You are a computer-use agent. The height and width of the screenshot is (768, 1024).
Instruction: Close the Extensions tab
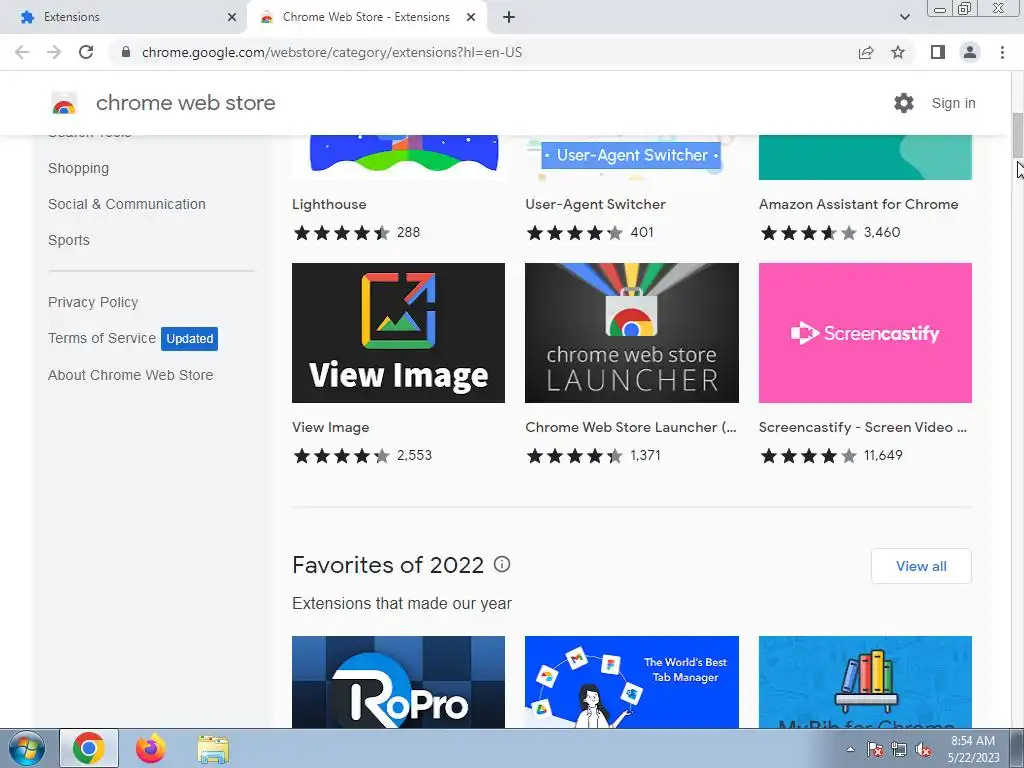232,17
